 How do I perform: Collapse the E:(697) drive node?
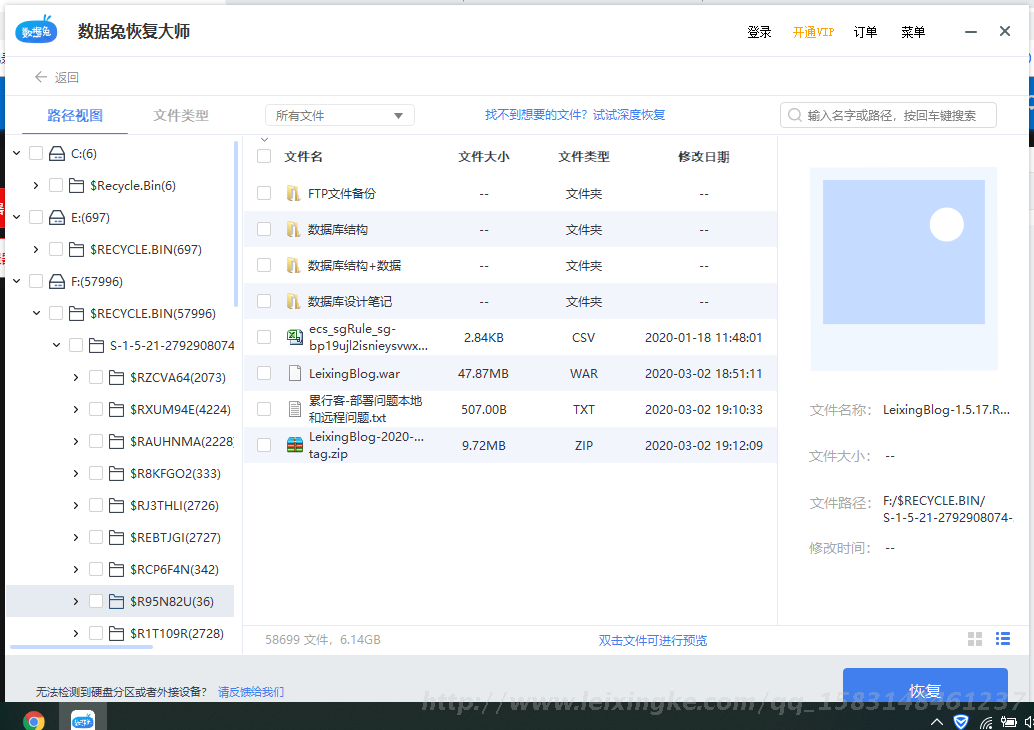point(16,218)
